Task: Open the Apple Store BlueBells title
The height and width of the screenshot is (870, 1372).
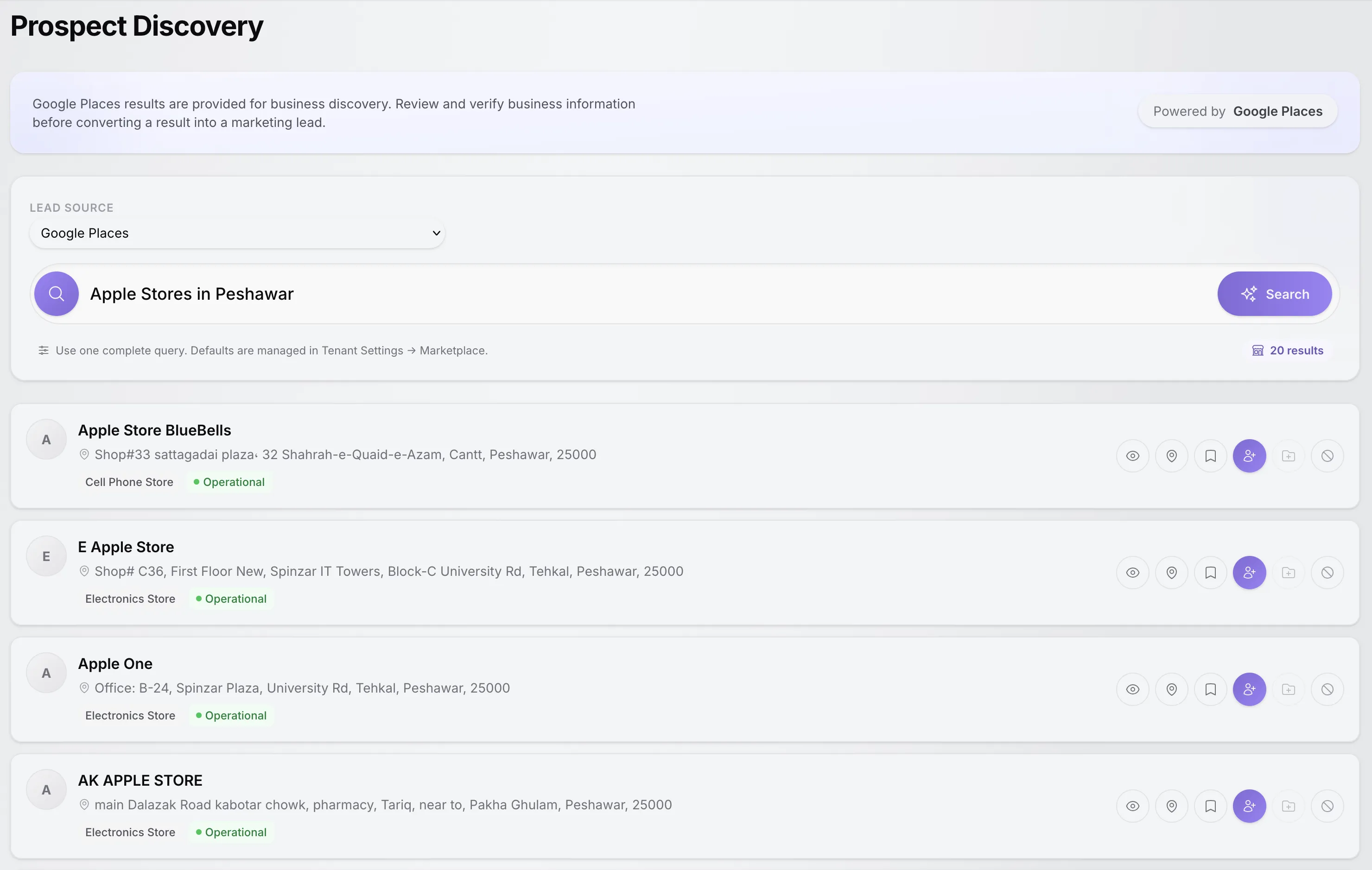Action: click(x=154, y=430)
